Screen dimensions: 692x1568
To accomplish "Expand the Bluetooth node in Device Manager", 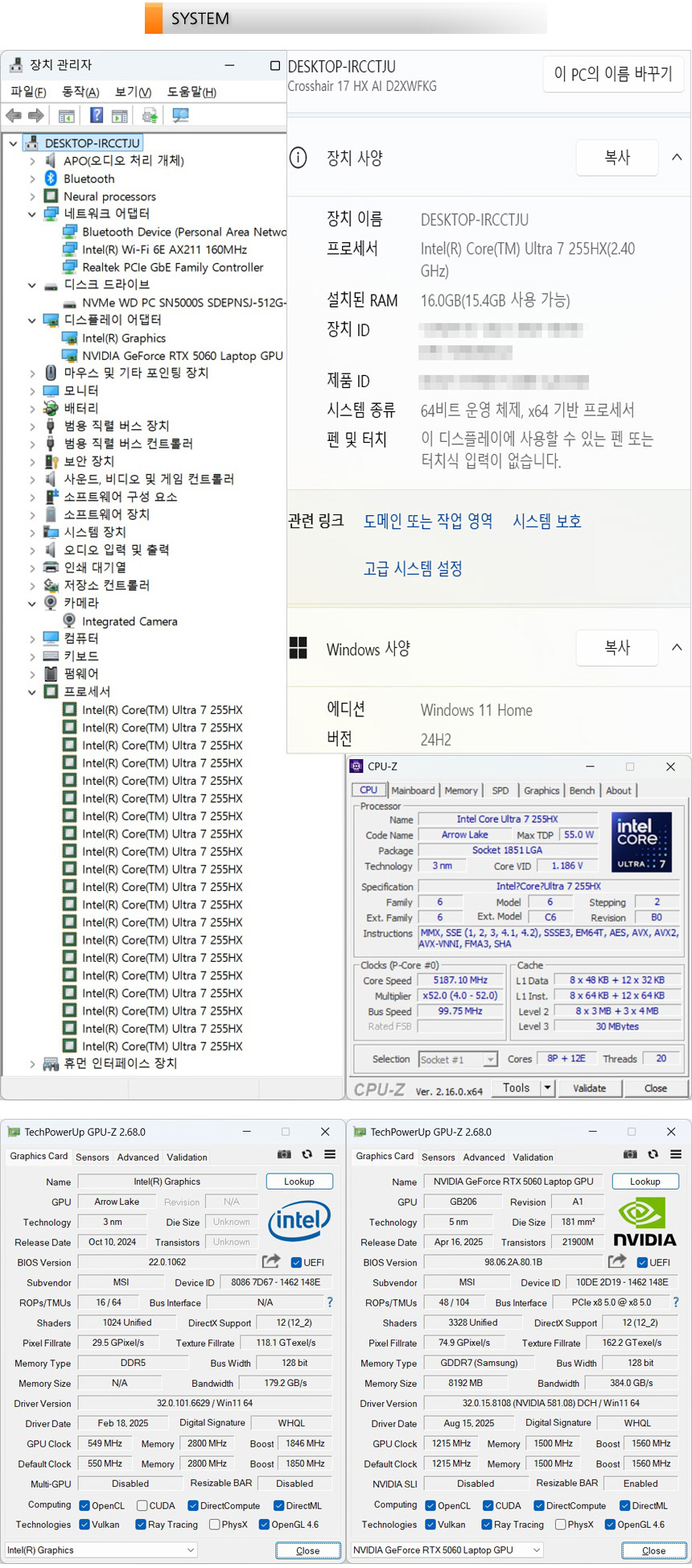I will [x=32, y=179].
